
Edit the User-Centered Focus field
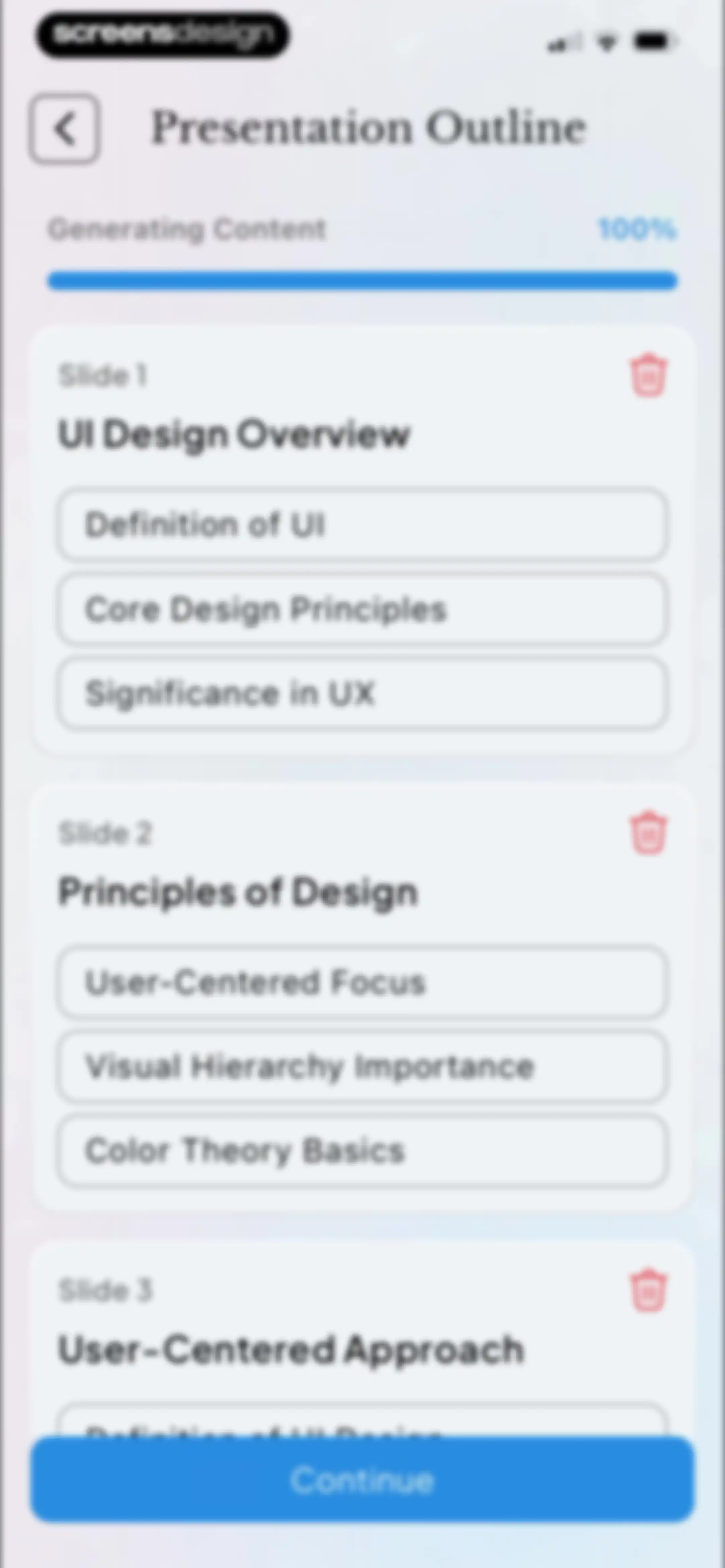(362, 982)
